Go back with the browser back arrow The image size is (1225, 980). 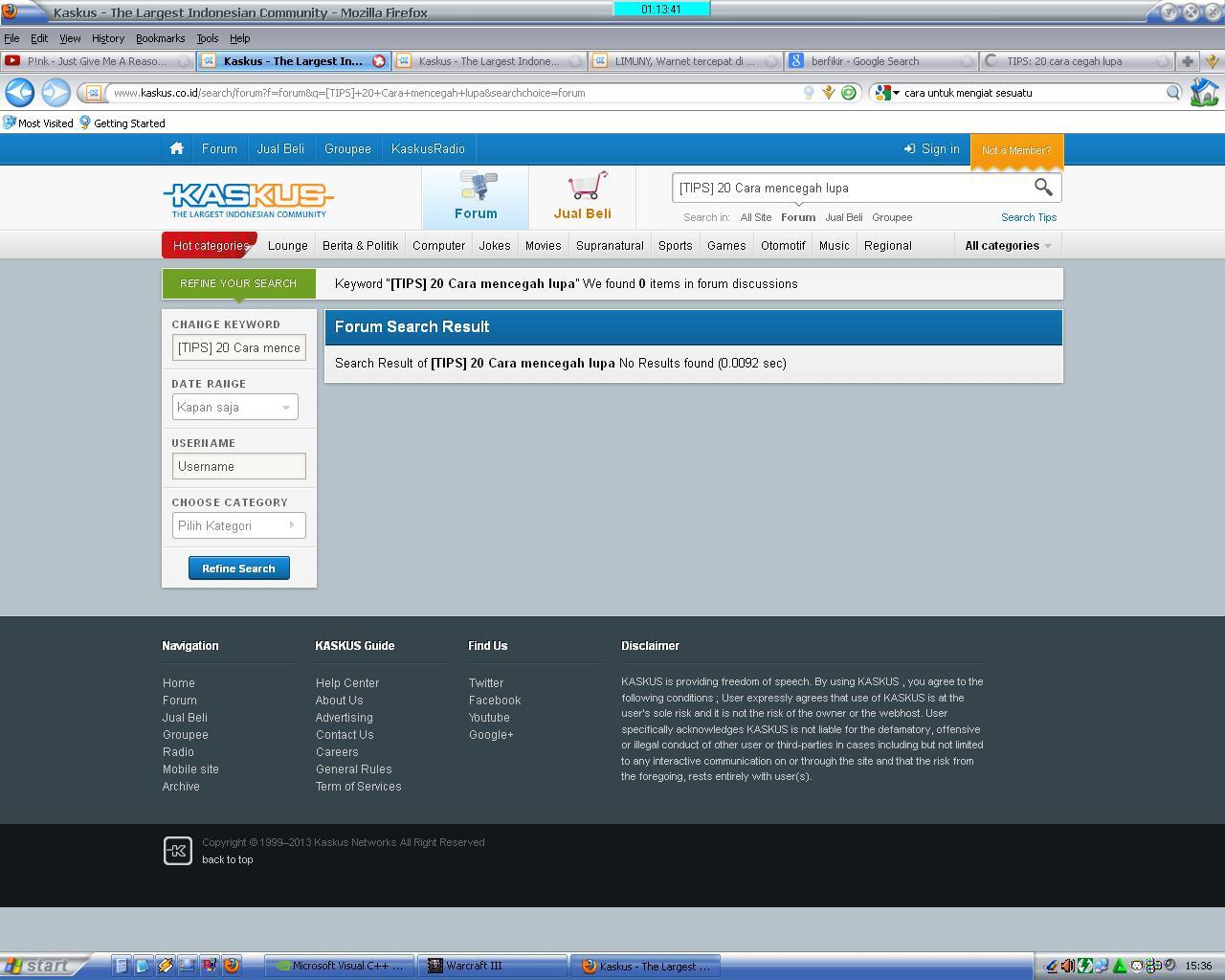(x=19, y=92)
